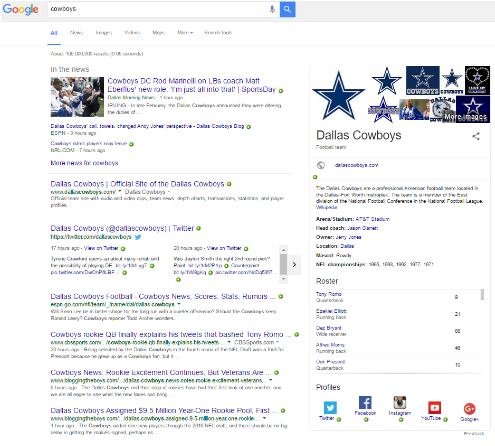Click the large Cowboys star logo image

click(x=339, y=96)
